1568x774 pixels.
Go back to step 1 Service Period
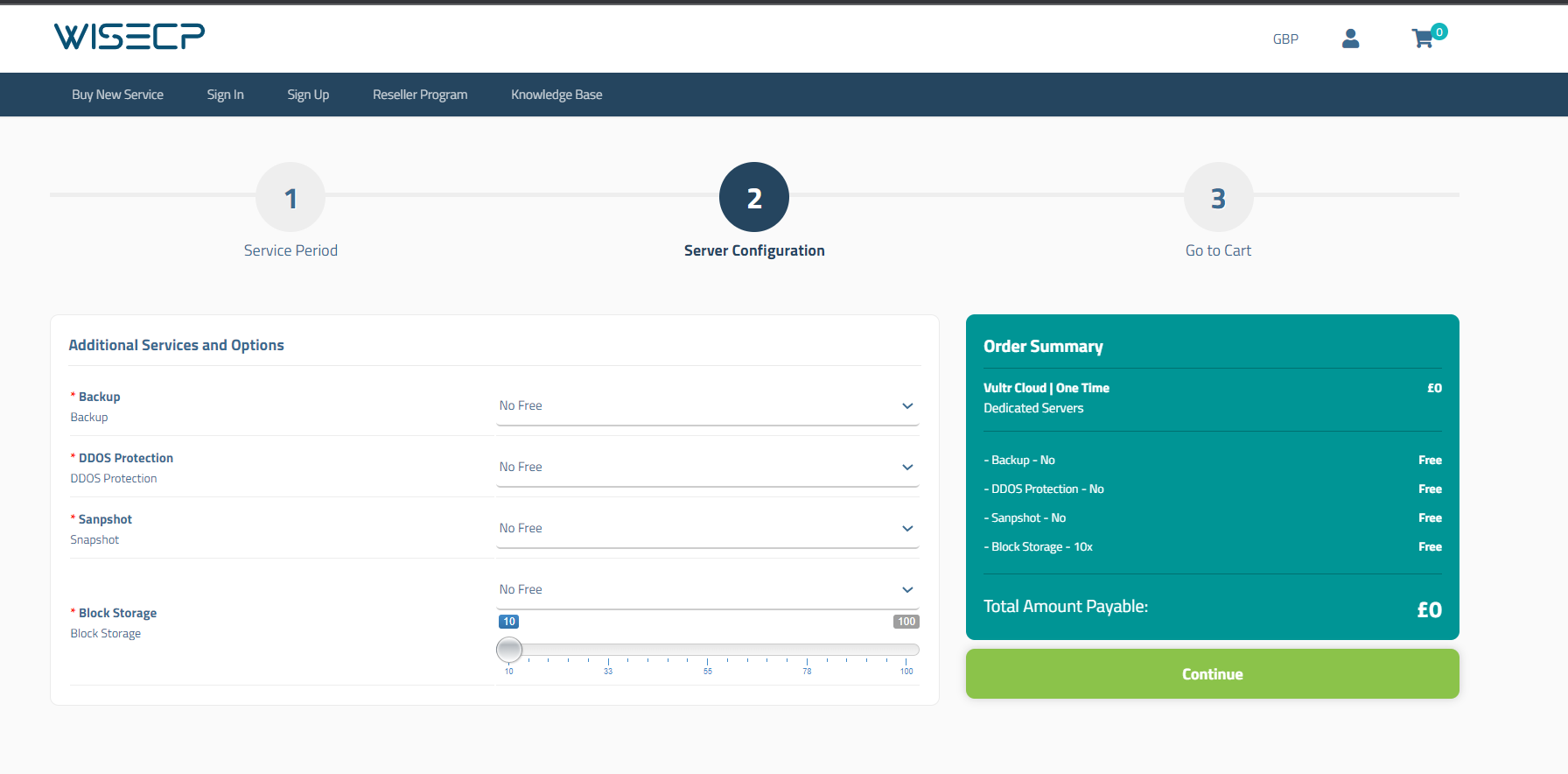[290, 197]
